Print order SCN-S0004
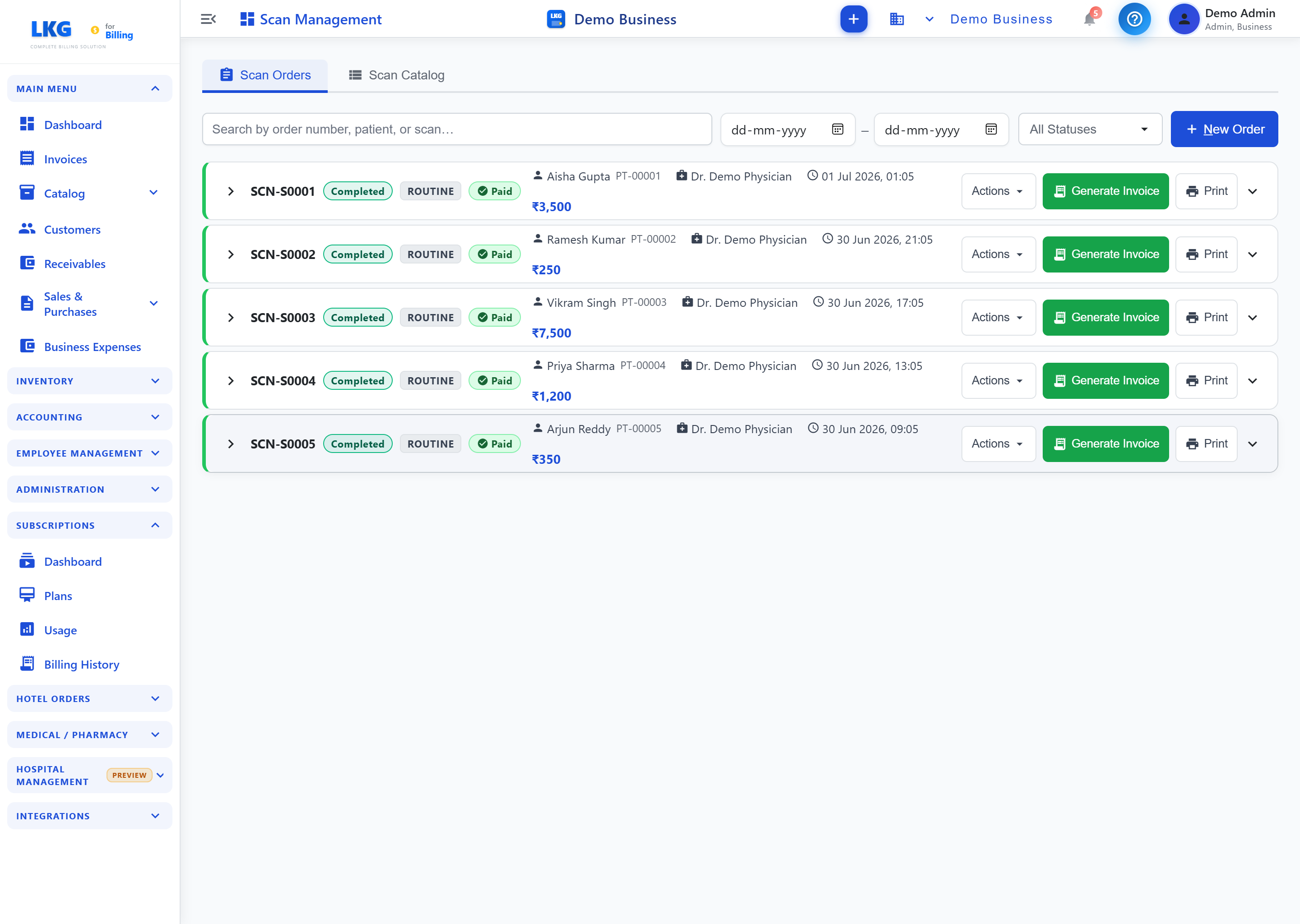 point(1206,381)
